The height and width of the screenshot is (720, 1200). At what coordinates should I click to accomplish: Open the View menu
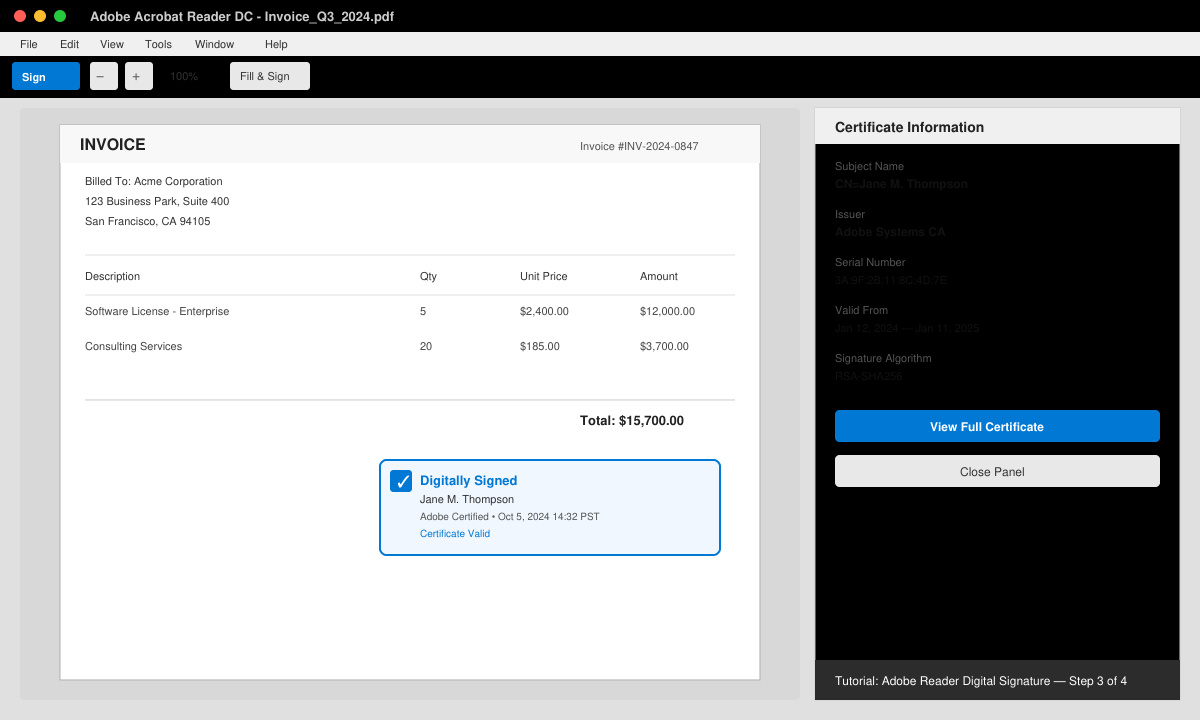click(112, 44)
